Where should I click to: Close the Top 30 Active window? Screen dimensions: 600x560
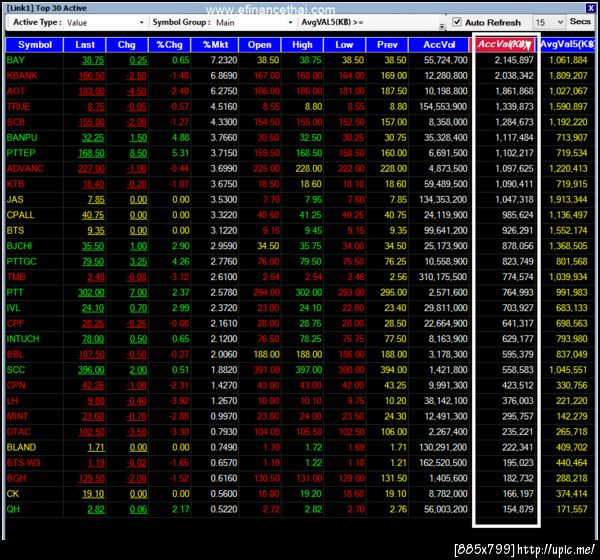[590, 7]
